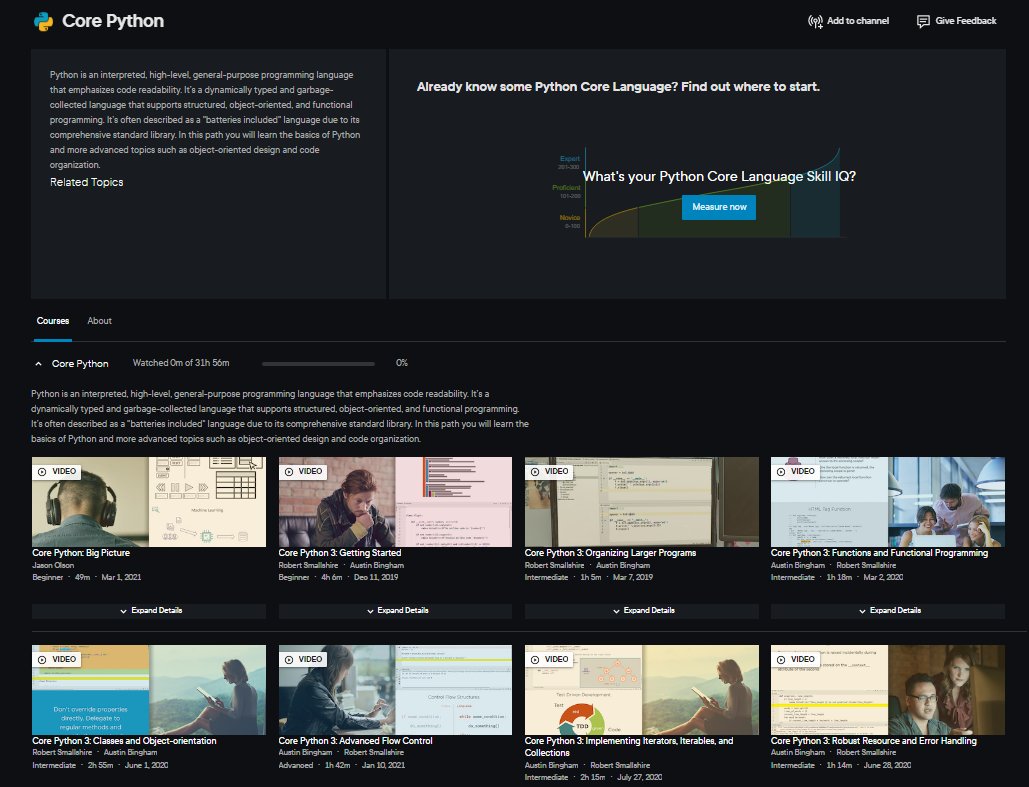
Task: Open Implementing Iterators, Iterables, and Collections title
Action: 629,746
